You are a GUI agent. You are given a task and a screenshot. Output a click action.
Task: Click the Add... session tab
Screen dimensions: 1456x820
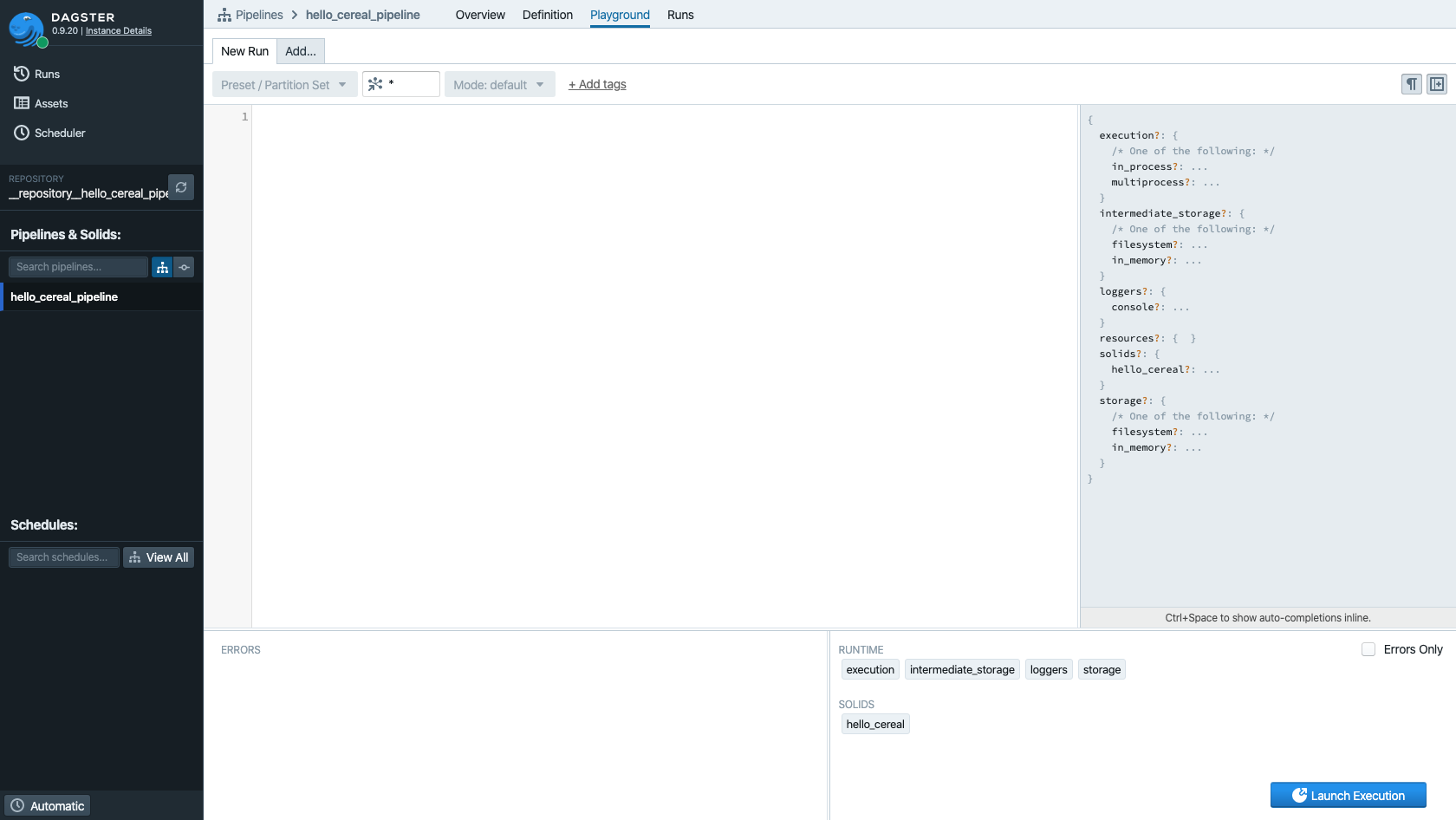(x=301, y=51)
